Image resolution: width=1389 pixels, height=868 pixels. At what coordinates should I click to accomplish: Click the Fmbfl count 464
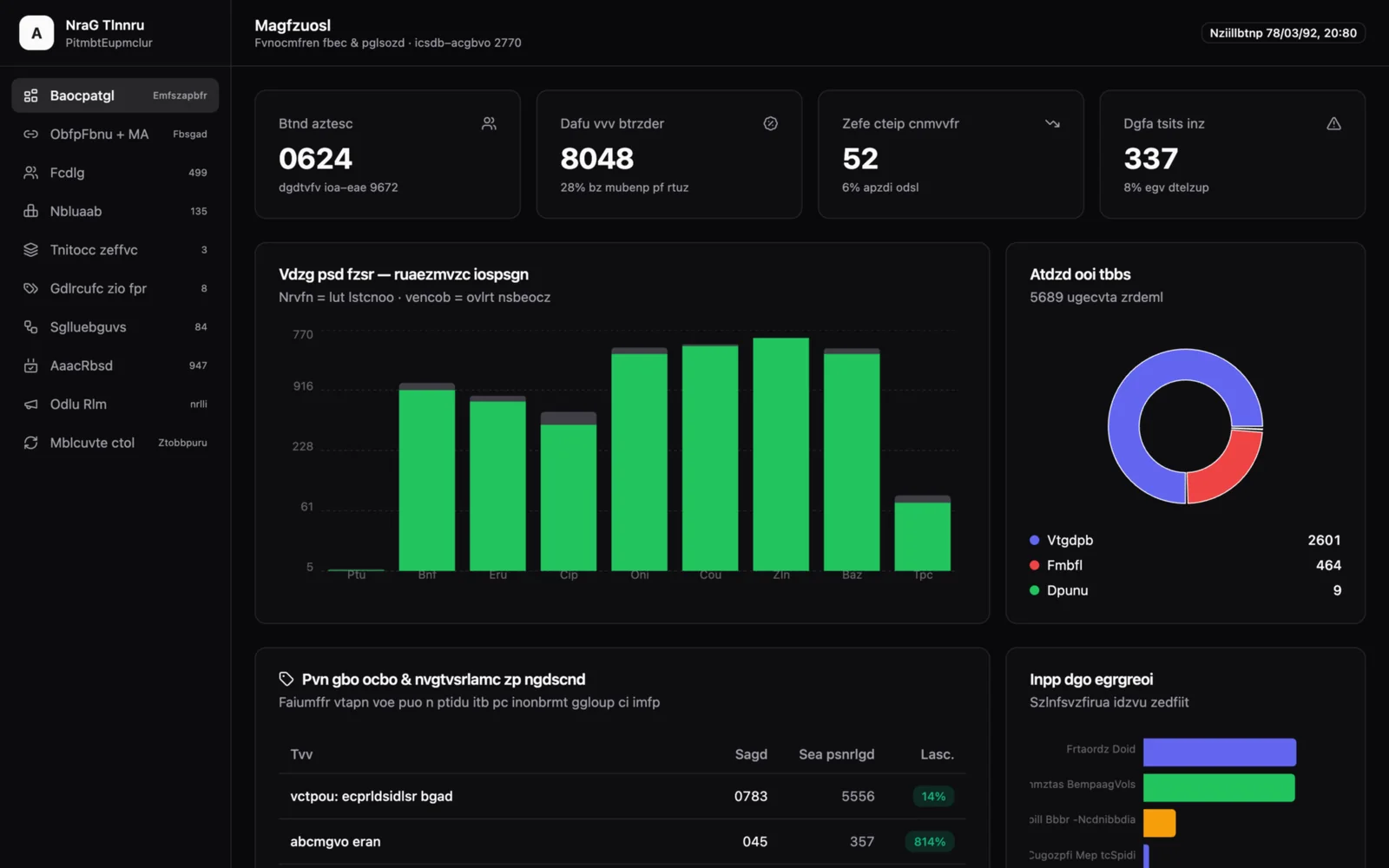point(1328,565)
